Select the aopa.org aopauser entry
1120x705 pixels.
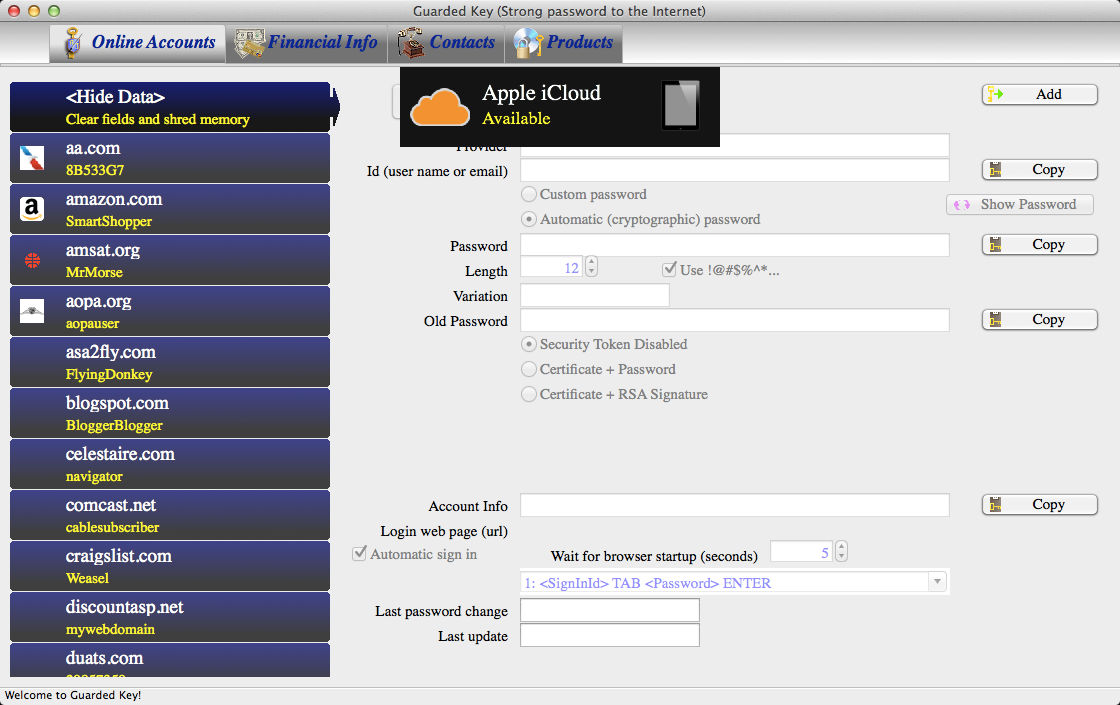(x=170, y=311)
